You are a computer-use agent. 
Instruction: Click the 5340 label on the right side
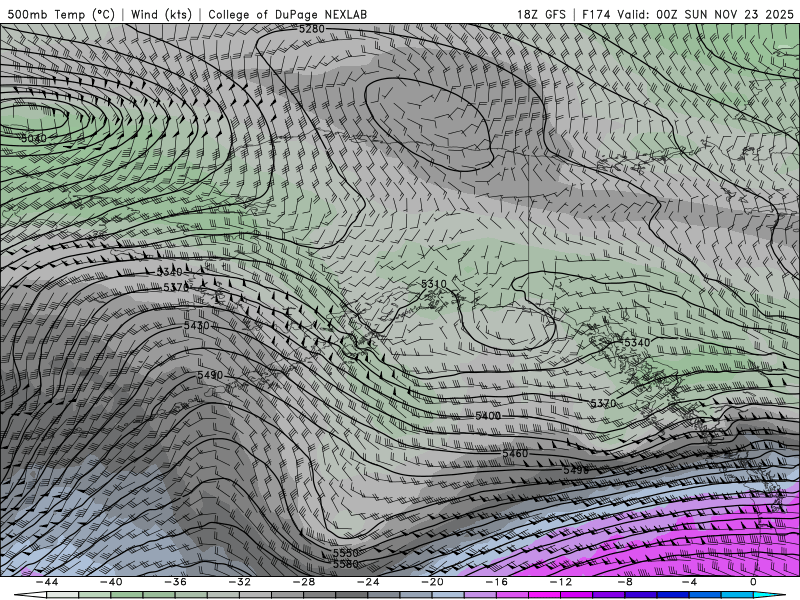[x=637, y=343]
